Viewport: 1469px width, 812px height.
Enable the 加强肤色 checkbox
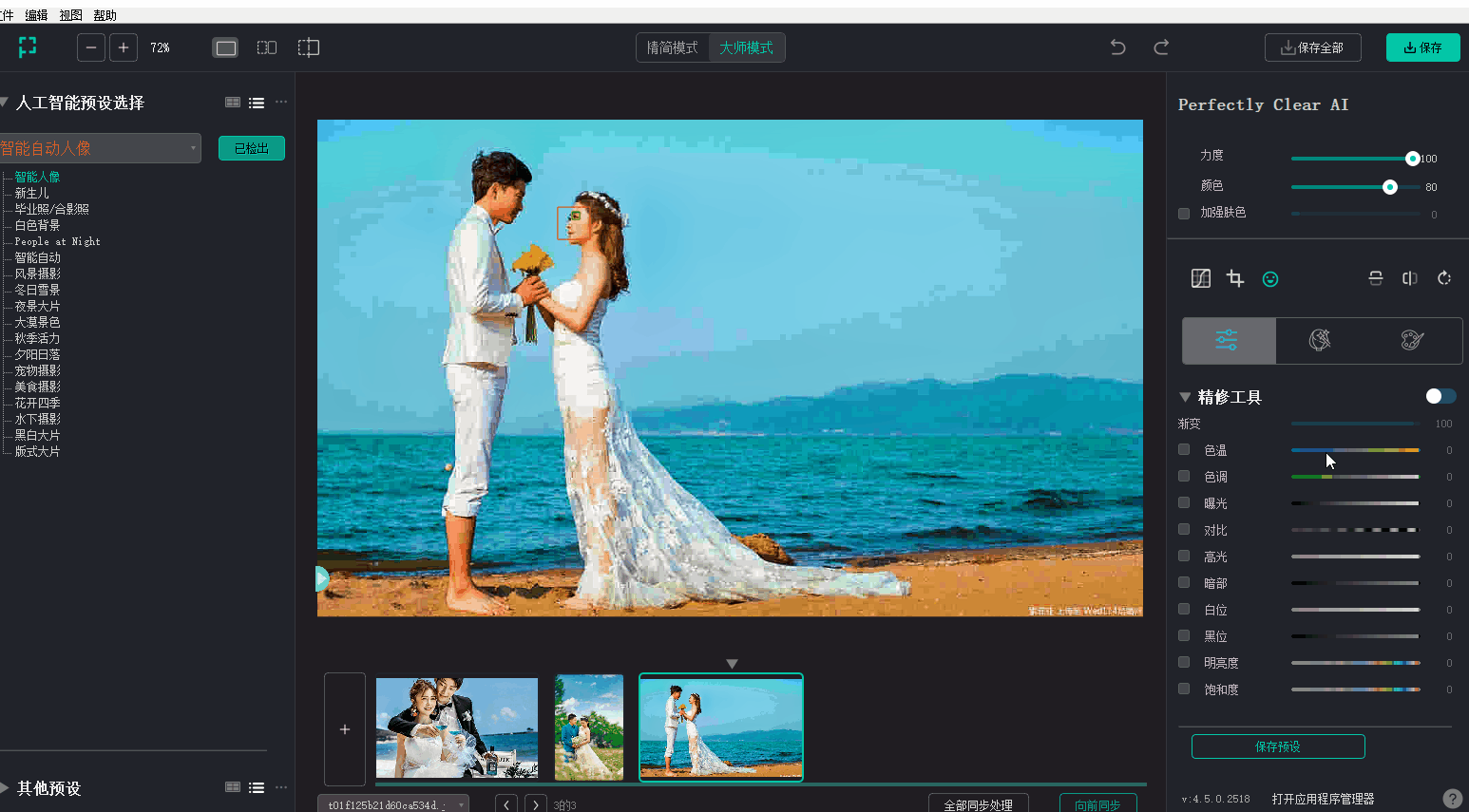(x=1184, y=213)
